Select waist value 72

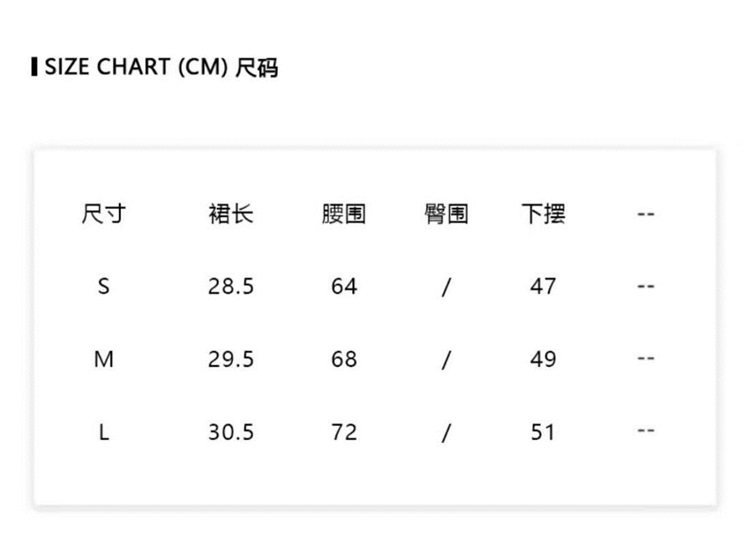(x=344, y=432)
